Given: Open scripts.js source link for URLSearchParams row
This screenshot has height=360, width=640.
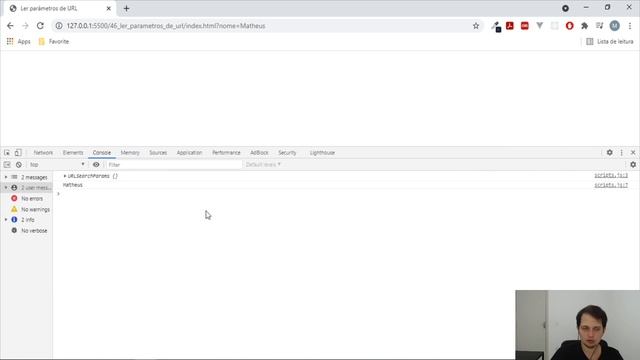Looking at the screenshot, I should point(611,176).
